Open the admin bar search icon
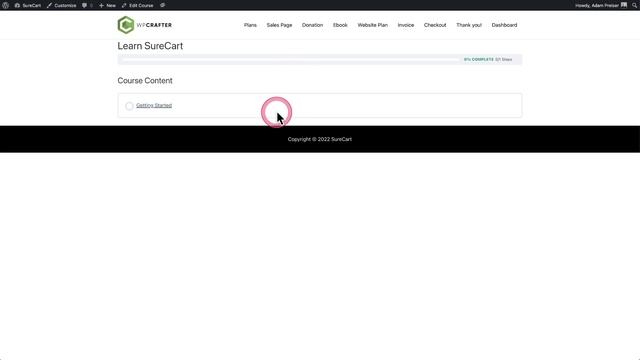 (635, 5)
